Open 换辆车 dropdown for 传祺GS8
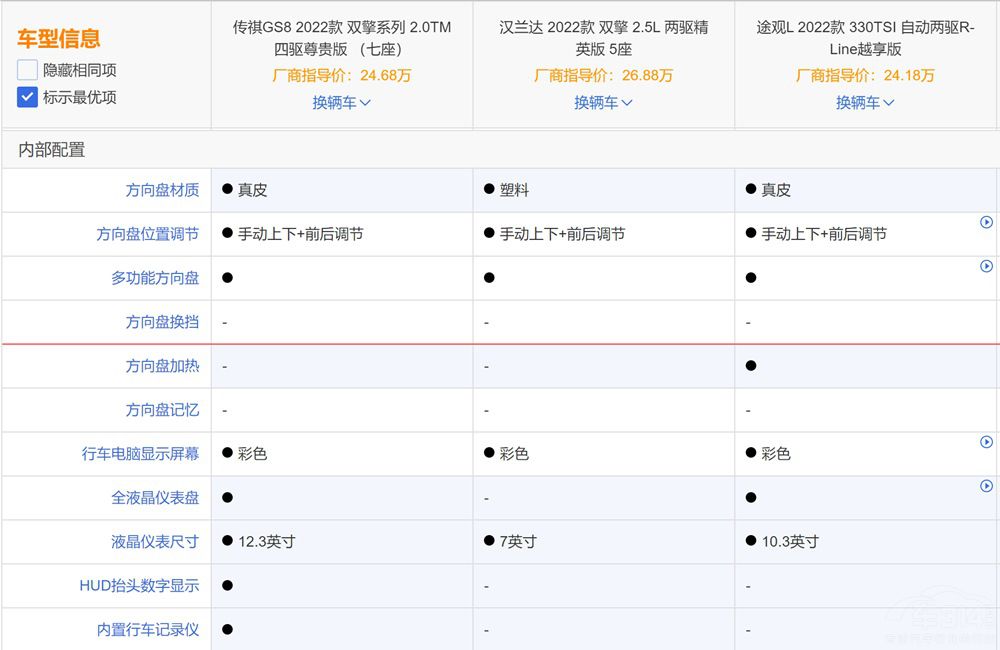Viewport: 1000px width, 650px height. click(341, 102)
